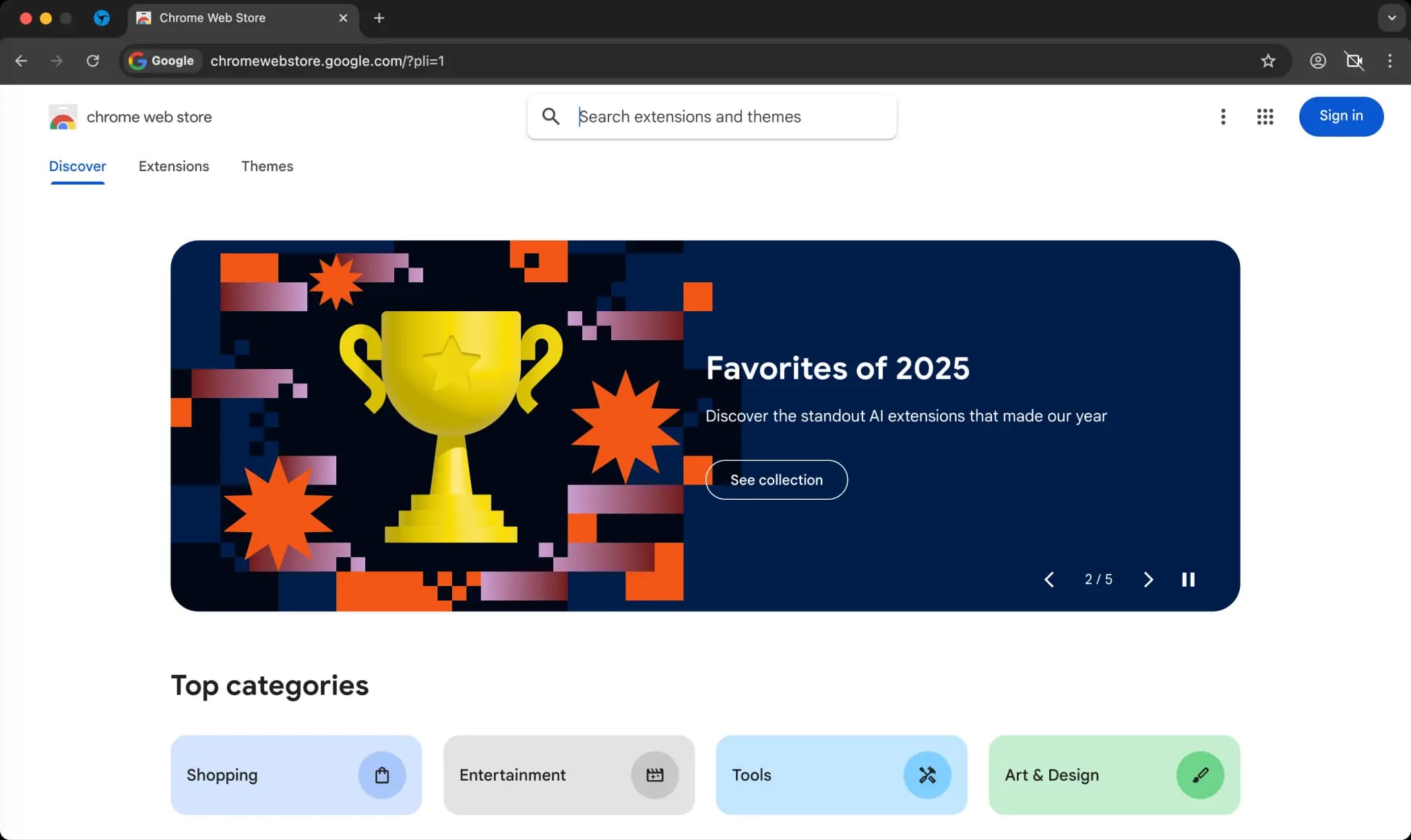Open the web store more options menu
The height and width of the screenshot is (840, 1411).
1223,117
